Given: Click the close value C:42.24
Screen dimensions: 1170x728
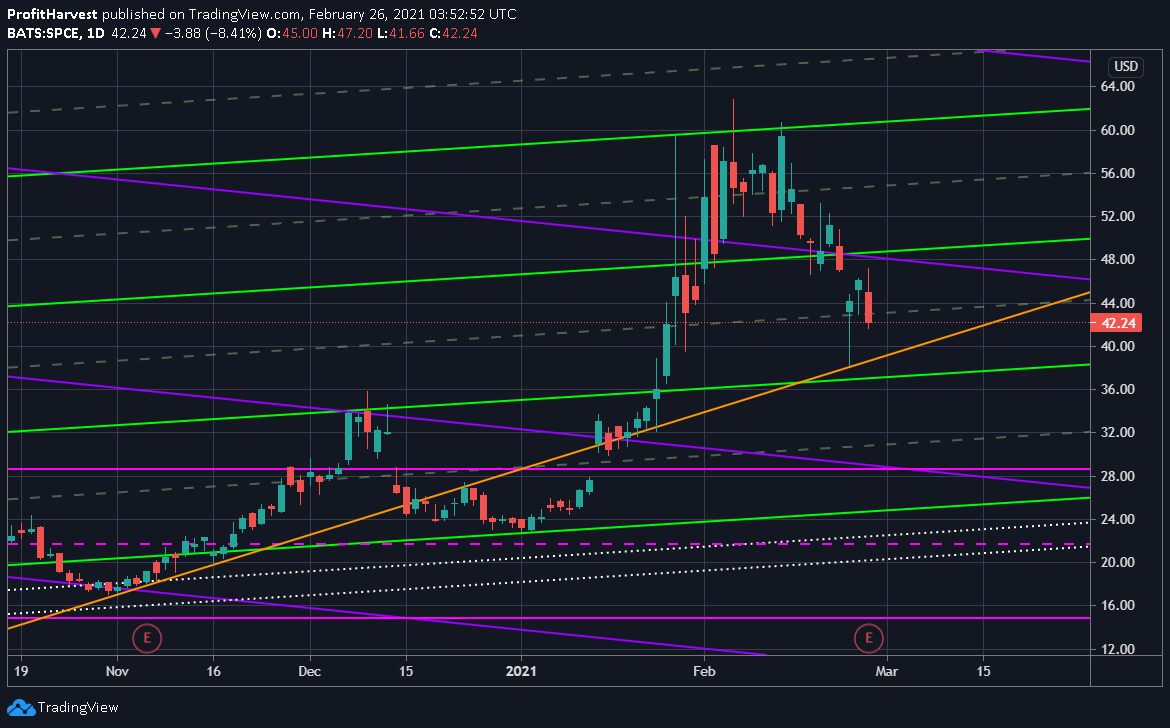Looking at the screenshot, I should click(x=454, y=33).
